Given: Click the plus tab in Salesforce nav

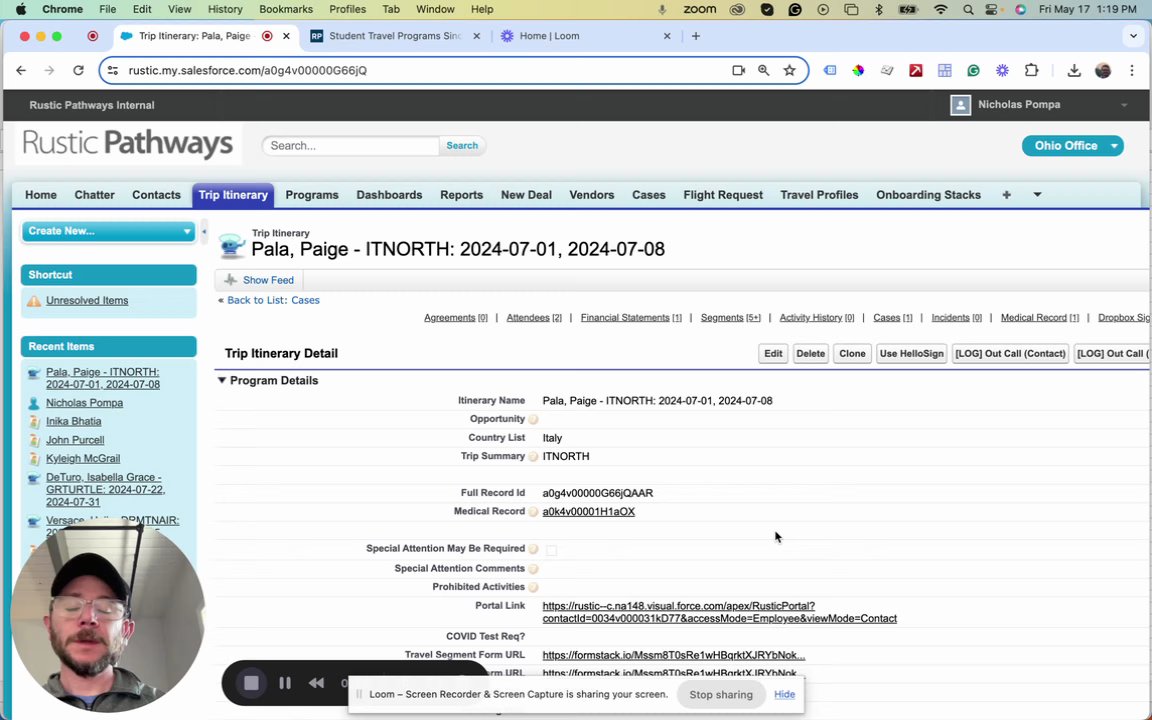Looking at the screenshot, I should point(1007,195).
